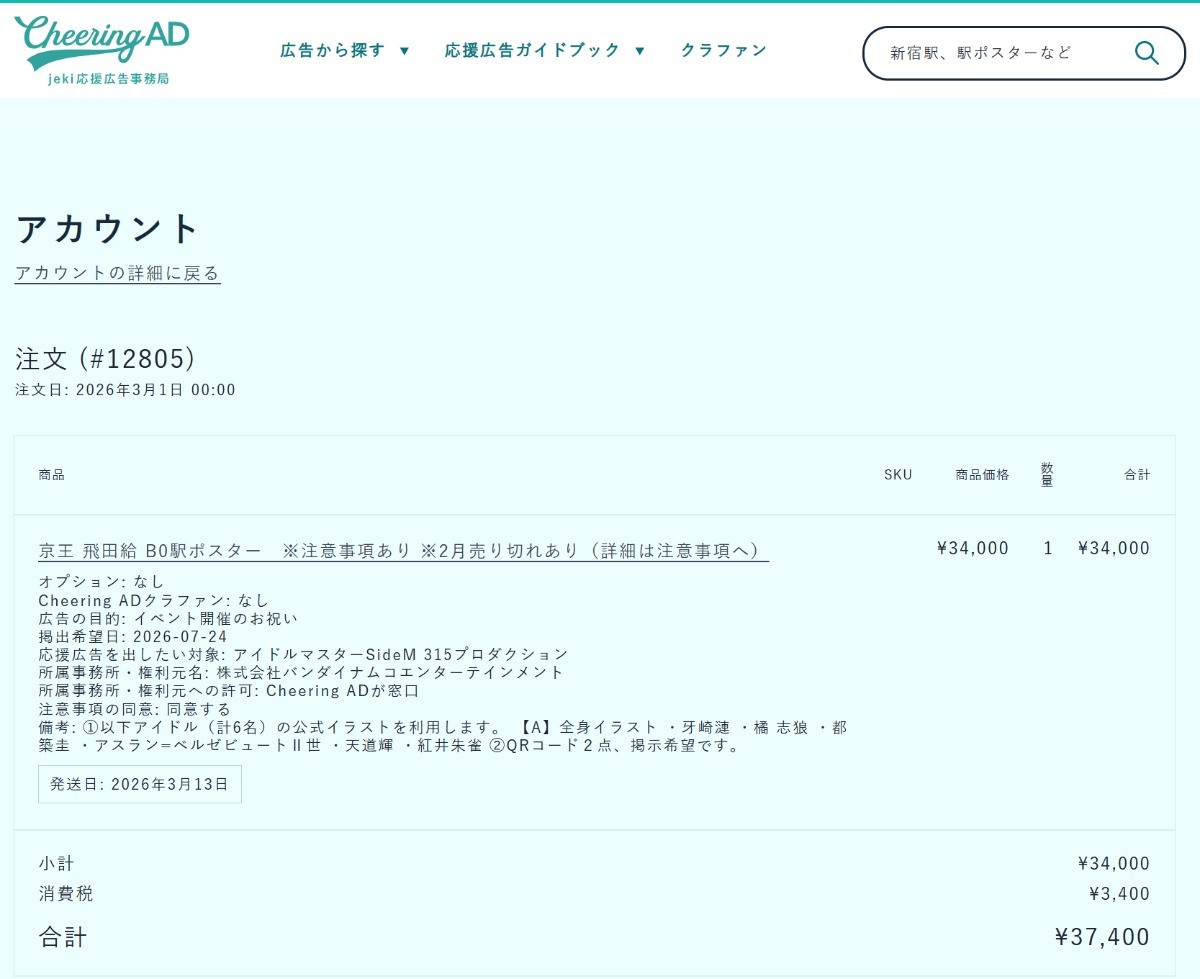Click the 商品価格 column header
Viewport: 1200px width, 979px height.
tap(982, 475)
